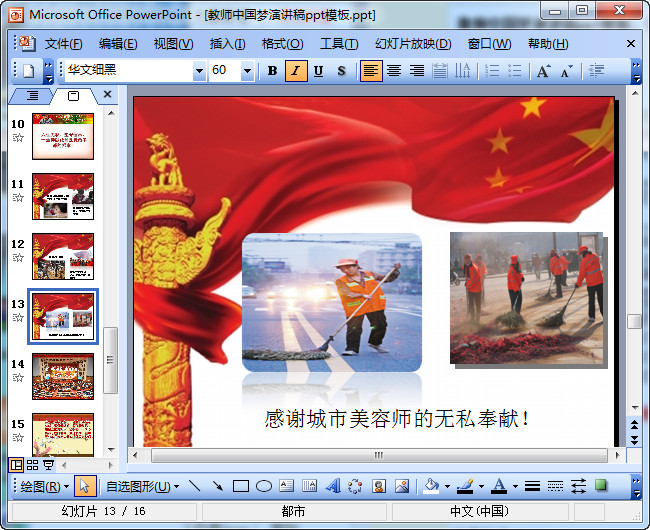
Task: Select slide 11 thumbnail
Action: [x=63, y=196]
